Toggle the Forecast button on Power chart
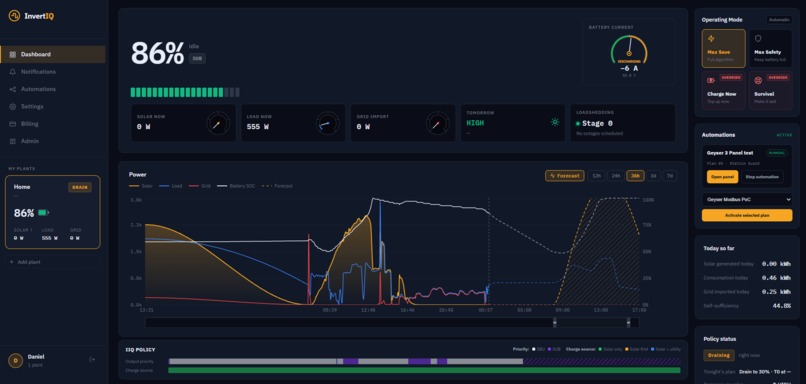 (x=564, y=176)
